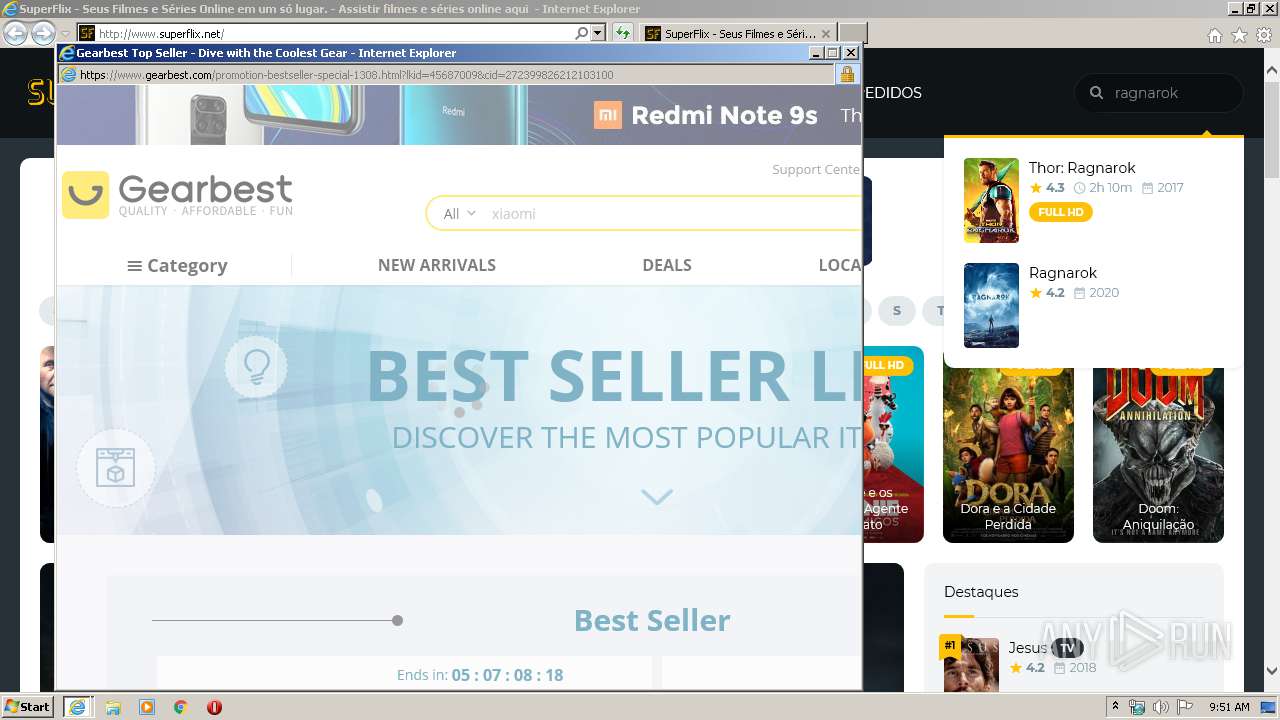Click the FULL HD badge on Thor
1280x720 pixels.
pos(1060,212)
